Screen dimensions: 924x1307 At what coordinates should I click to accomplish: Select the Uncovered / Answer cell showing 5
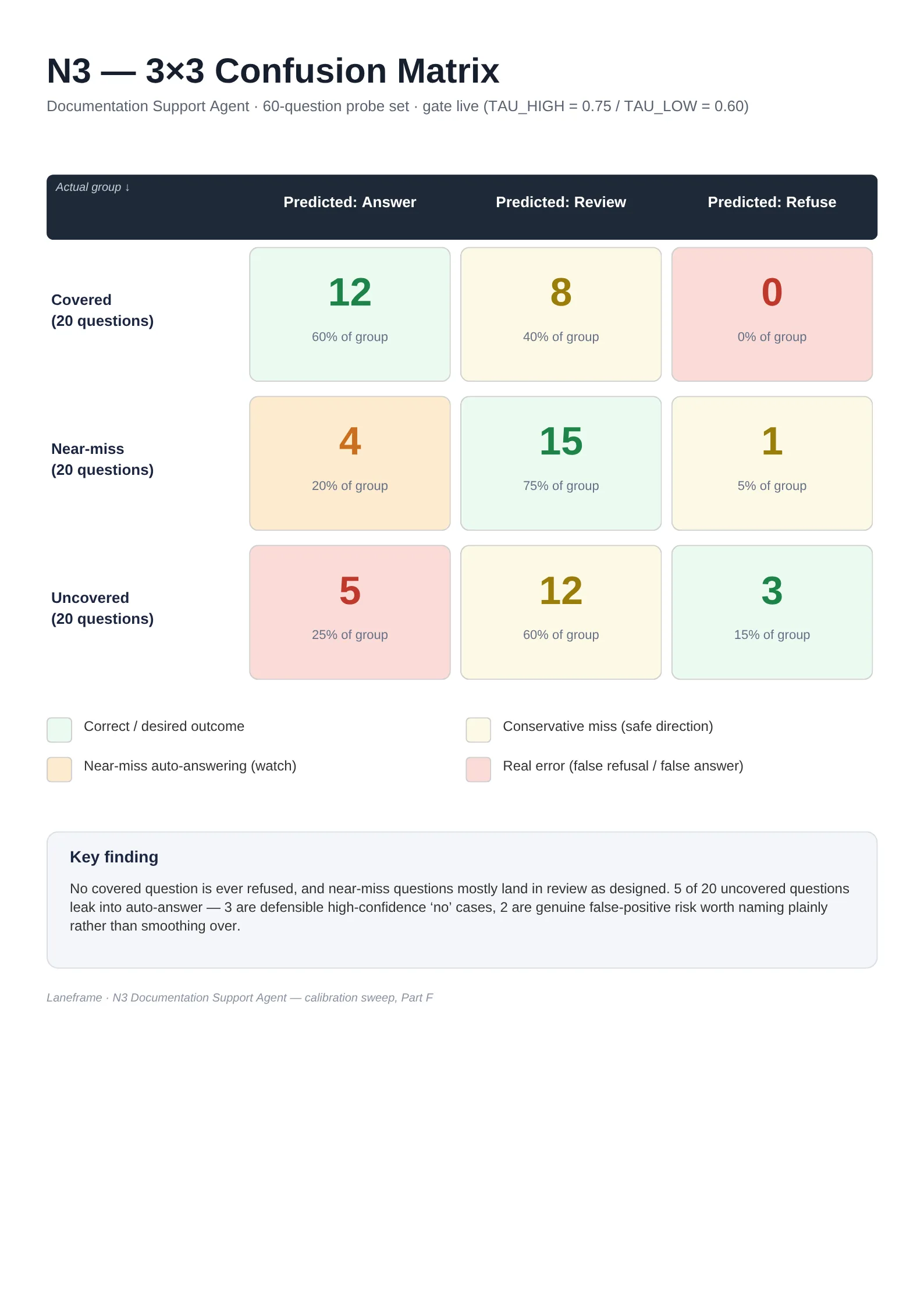click(350, 612)
